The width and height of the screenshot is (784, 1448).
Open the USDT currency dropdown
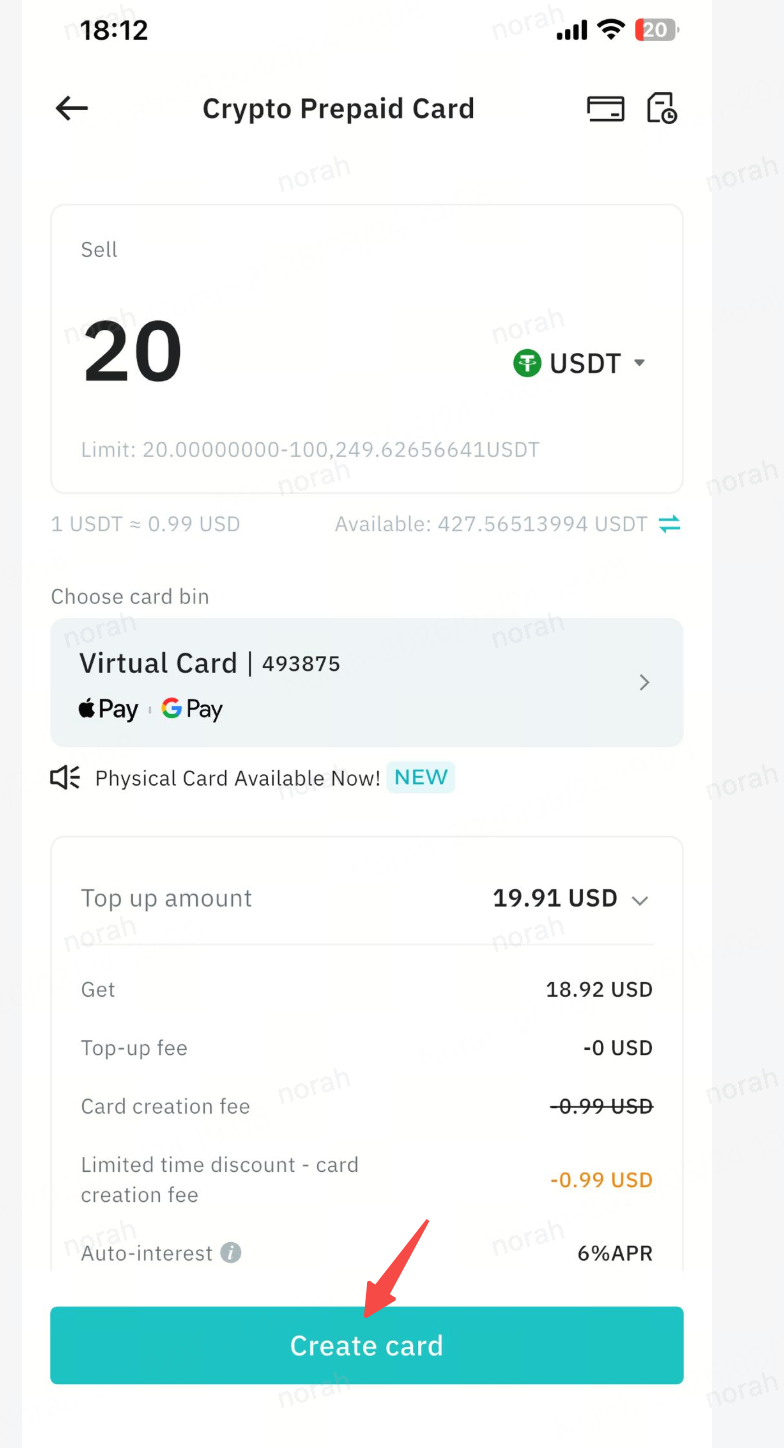coord(580,363)
